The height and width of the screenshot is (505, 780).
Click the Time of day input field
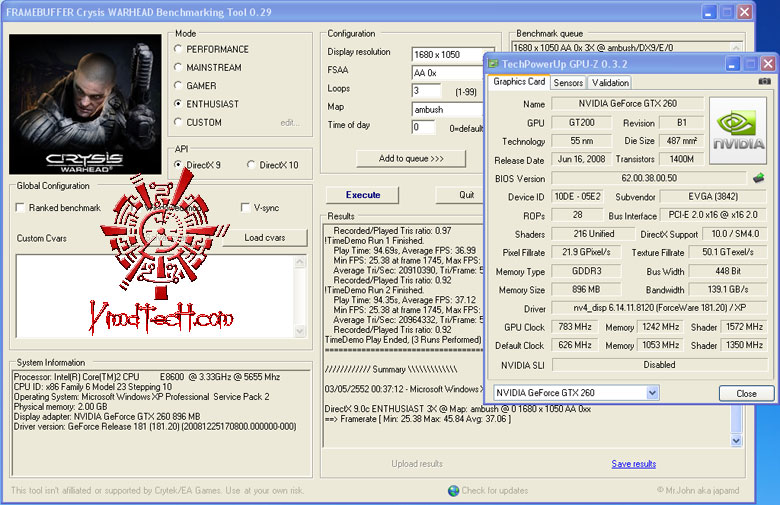coord(423,127)
